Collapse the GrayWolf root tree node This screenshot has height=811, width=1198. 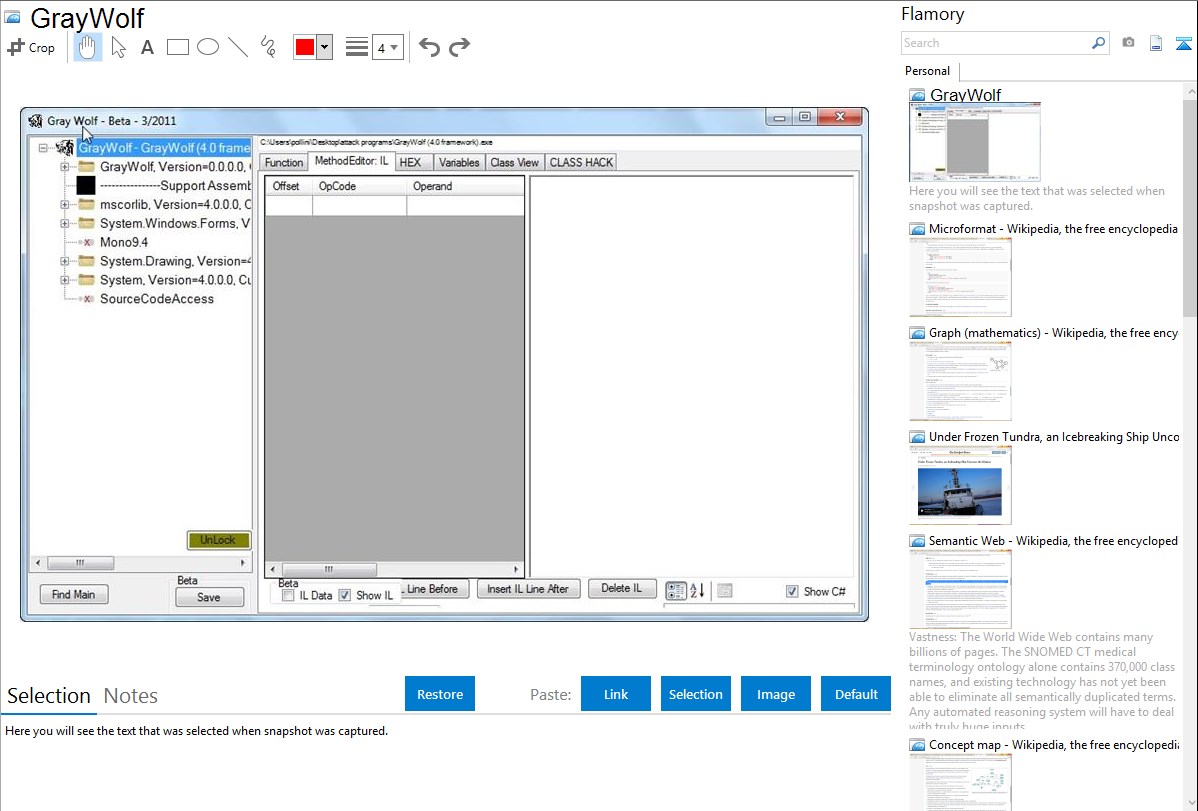click(44, 148)
